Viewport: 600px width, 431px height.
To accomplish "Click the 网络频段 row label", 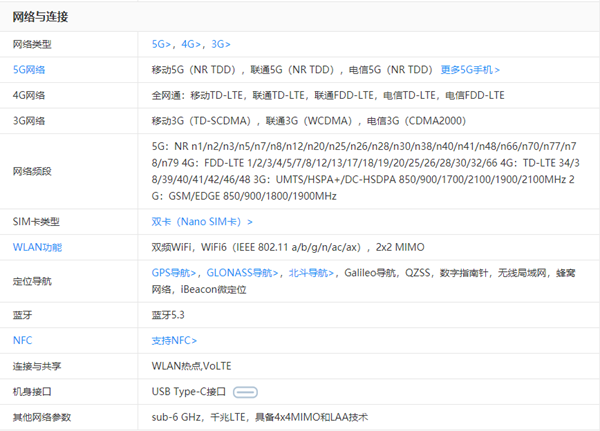I will 31,171.
